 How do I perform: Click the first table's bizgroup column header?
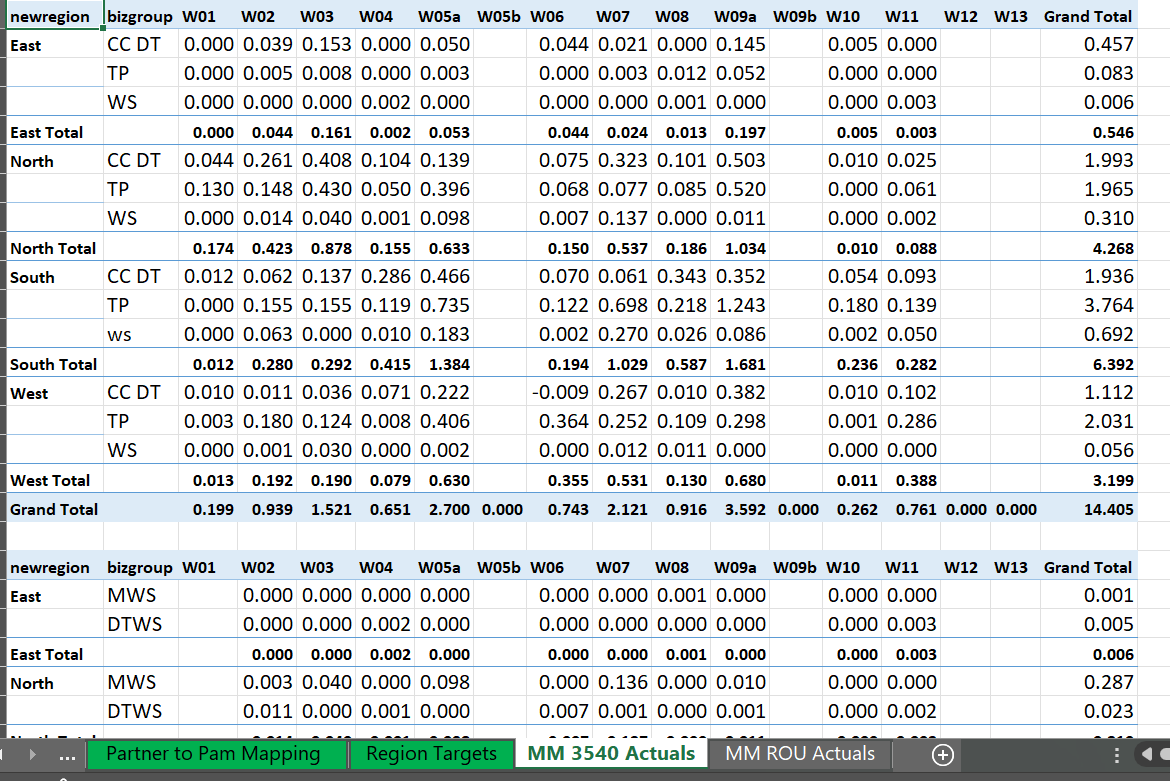(x=139, y=17)
